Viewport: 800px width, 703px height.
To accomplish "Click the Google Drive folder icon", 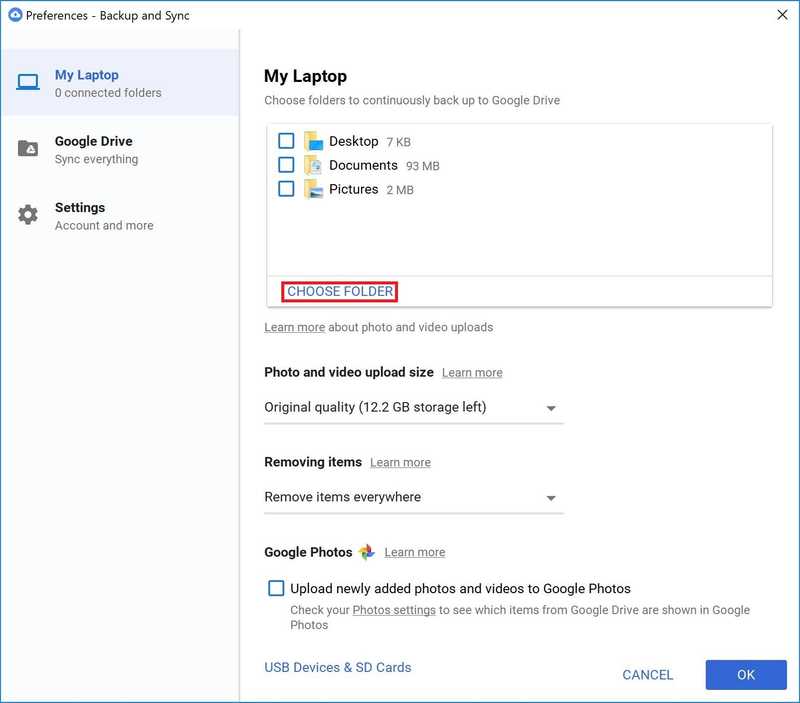I will (28, 149).
